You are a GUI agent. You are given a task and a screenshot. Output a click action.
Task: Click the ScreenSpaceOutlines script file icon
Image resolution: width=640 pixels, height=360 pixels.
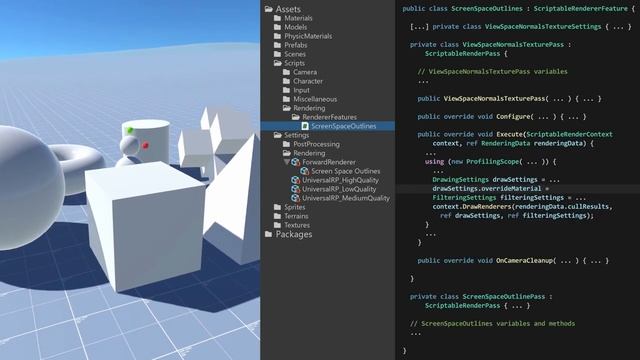[305, 126]
